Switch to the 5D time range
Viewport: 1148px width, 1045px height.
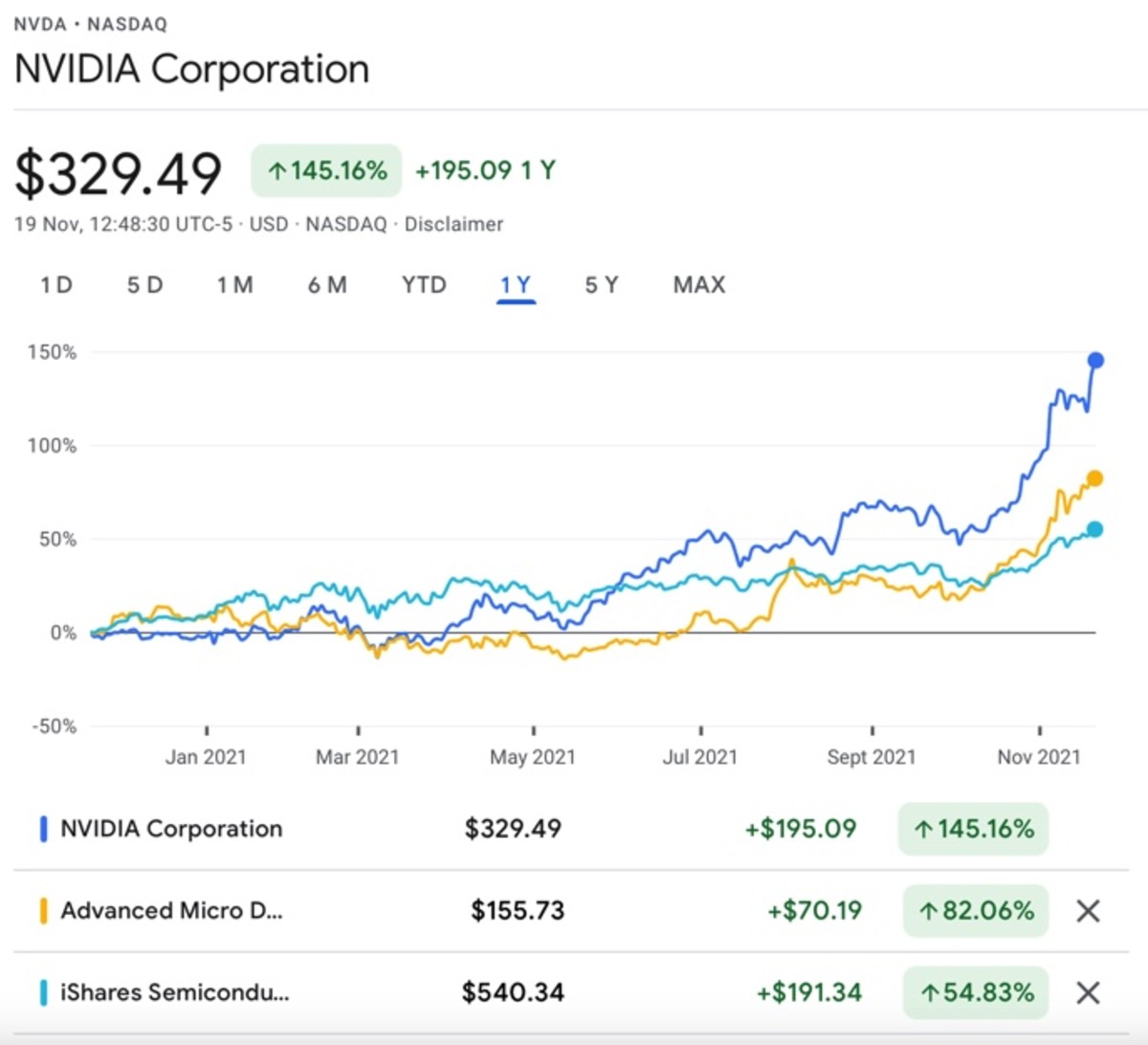click(144, 285)
